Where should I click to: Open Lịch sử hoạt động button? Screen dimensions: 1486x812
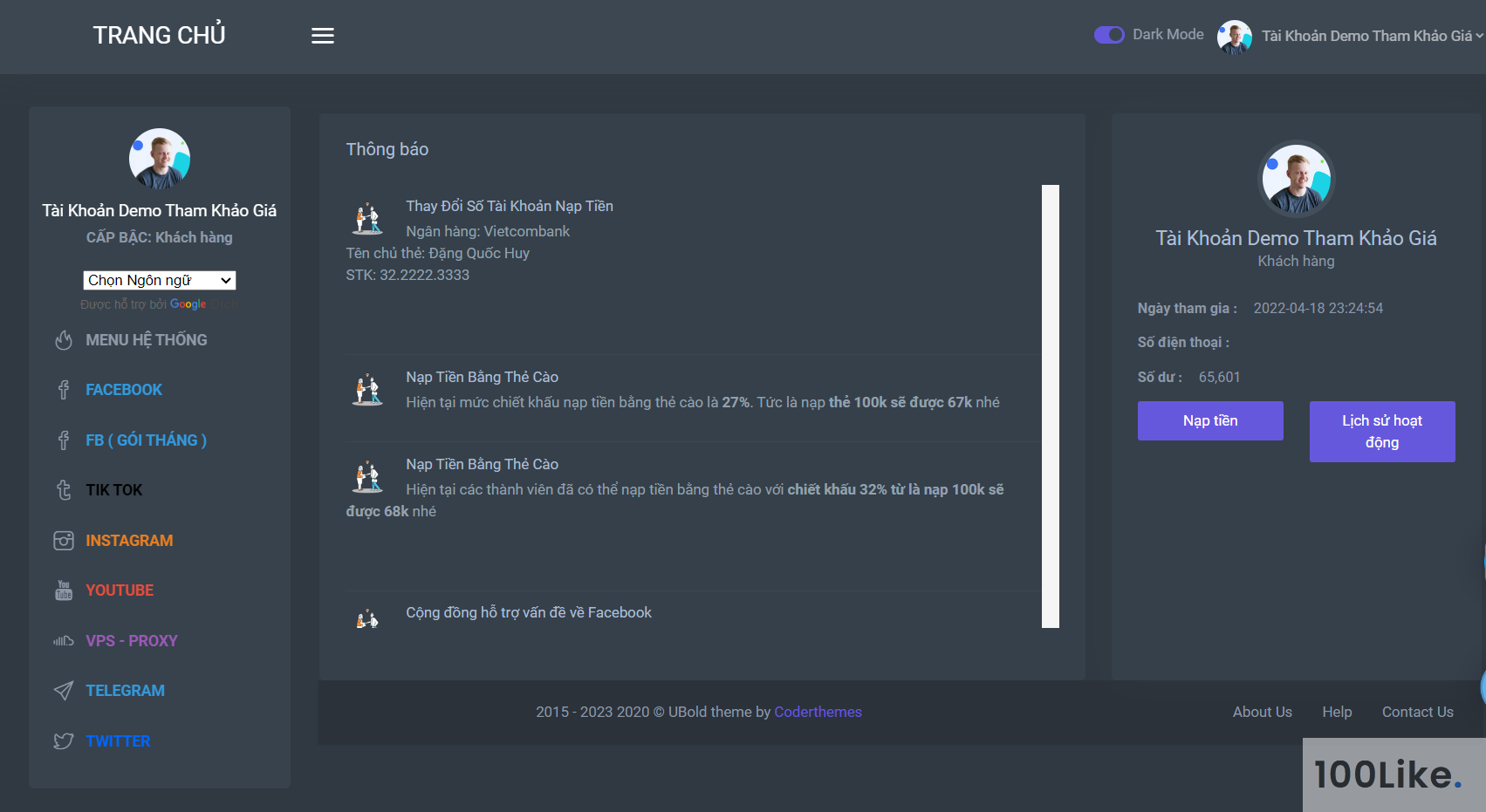pos(1382,432)
